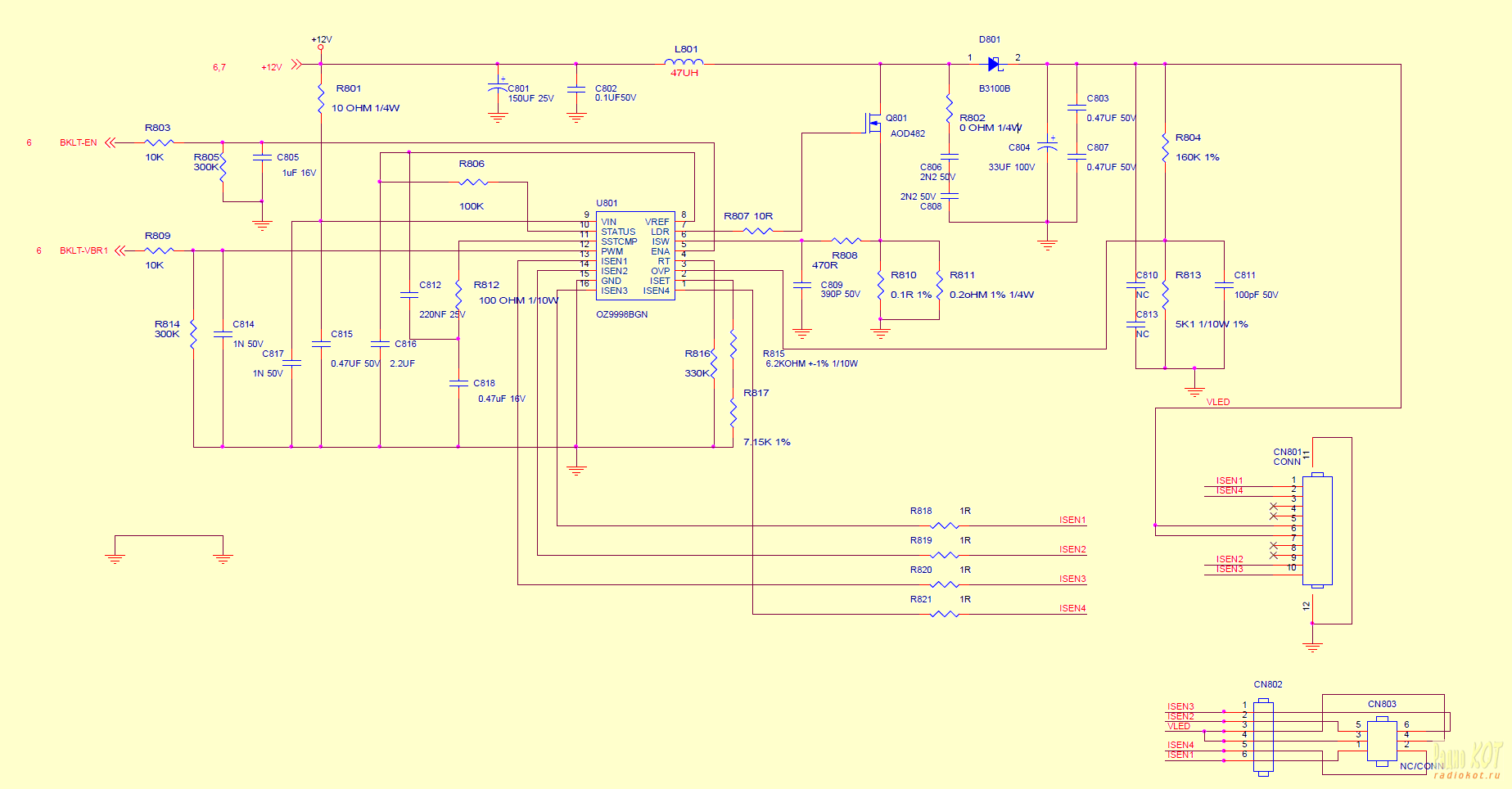Select the CN803 connector label
The width and height of the screenshot is (1512, 789).
click(x=1382, y=704)
